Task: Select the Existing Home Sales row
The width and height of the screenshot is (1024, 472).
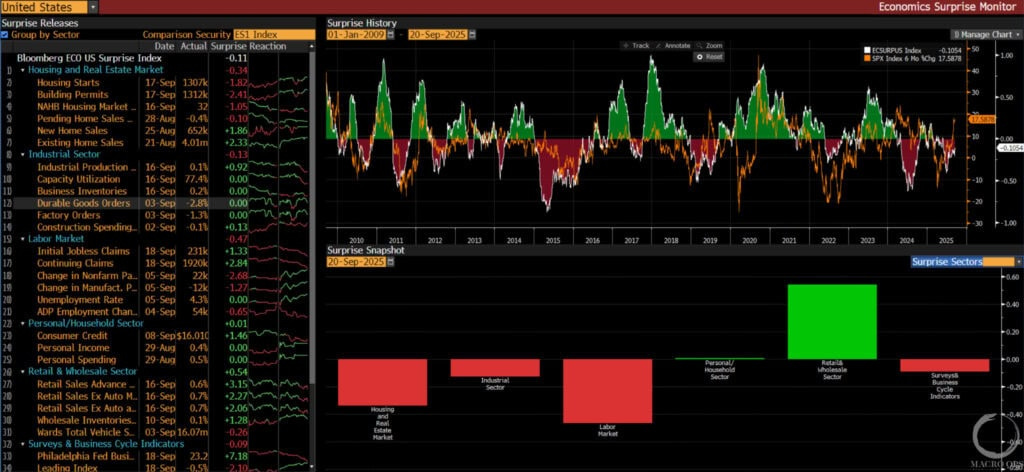Action: 157,143
